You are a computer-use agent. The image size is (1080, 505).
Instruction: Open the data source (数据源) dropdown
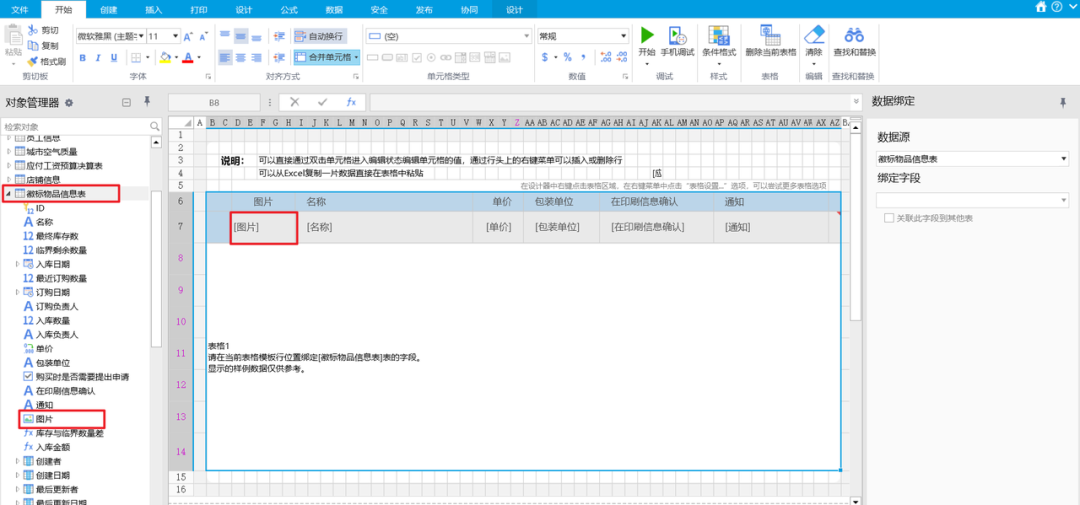point(972,159)
